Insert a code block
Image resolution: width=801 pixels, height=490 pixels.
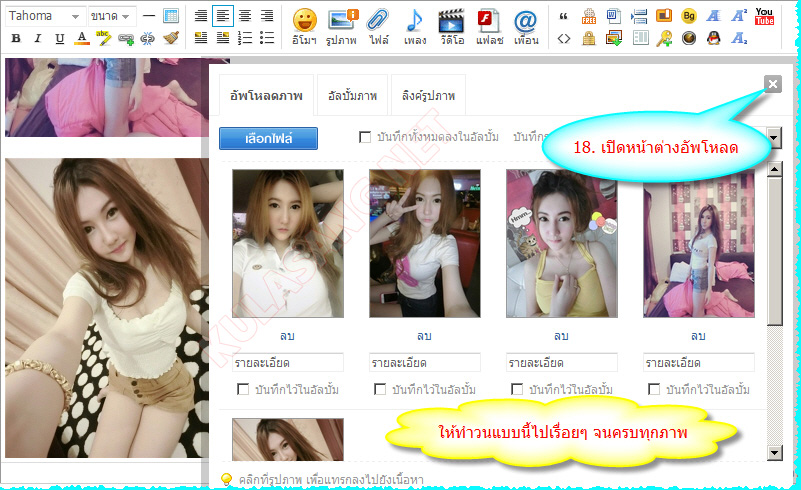563,38
